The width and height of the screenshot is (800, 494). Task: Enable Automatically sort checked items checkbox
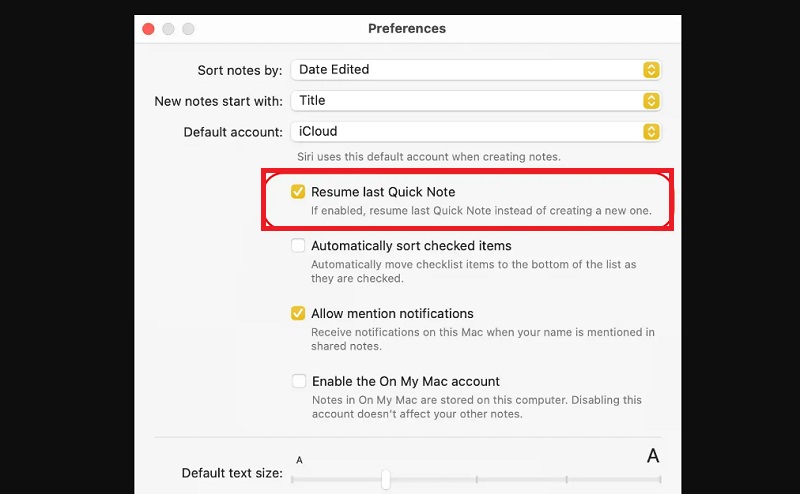pos(298,246)
